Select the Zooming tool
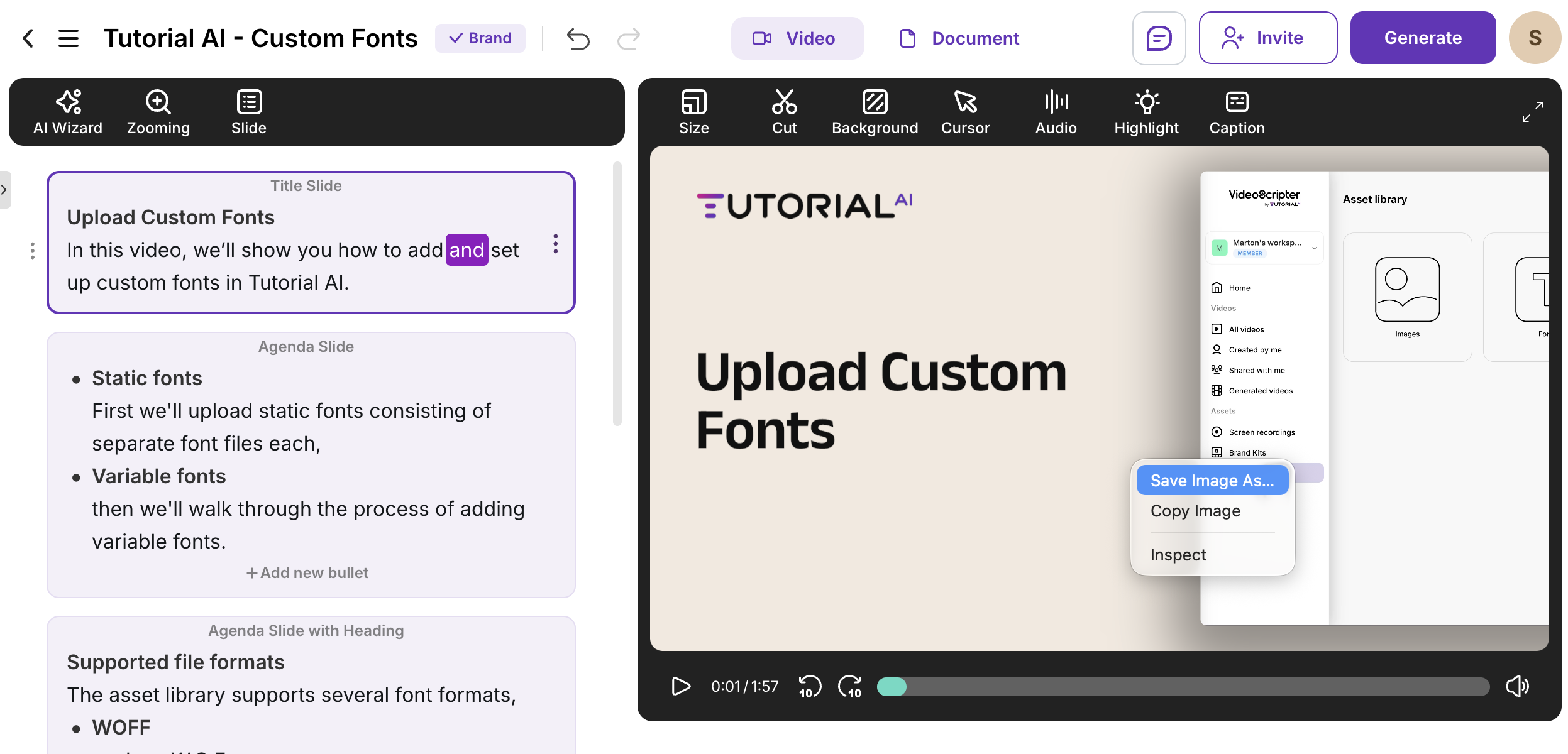Viewport: 1568px width, 754px height. (x=158, y=112)
